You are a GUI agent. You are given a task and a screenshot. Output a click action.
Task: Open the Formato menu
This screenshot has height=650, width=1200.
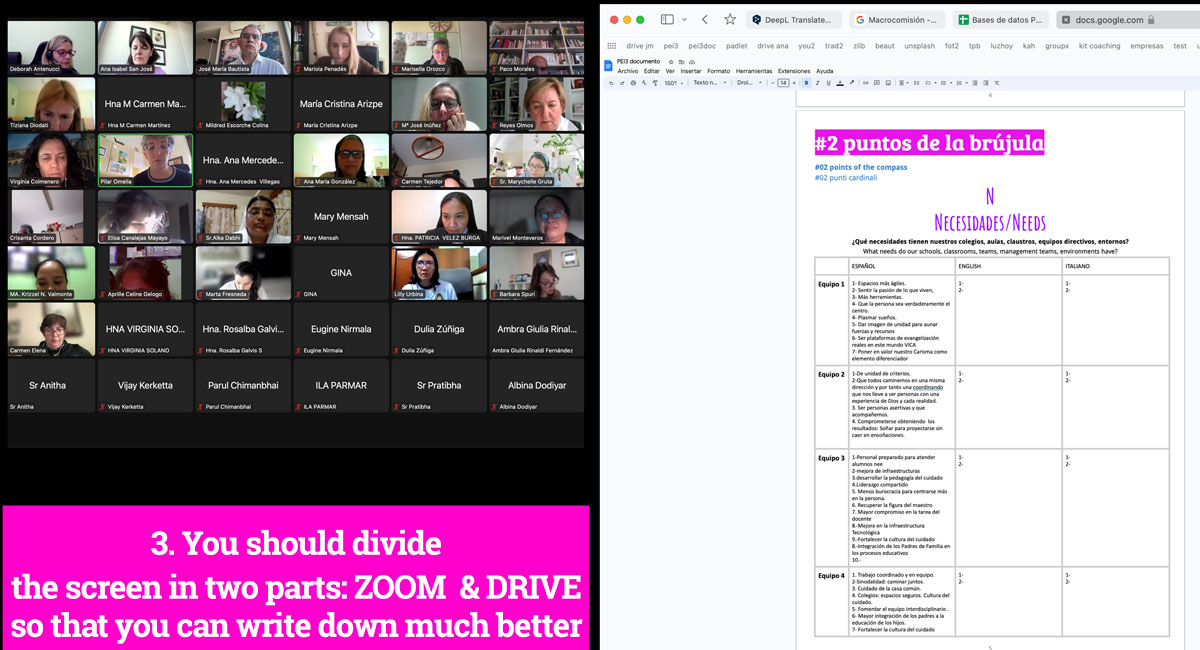(719, 71)
